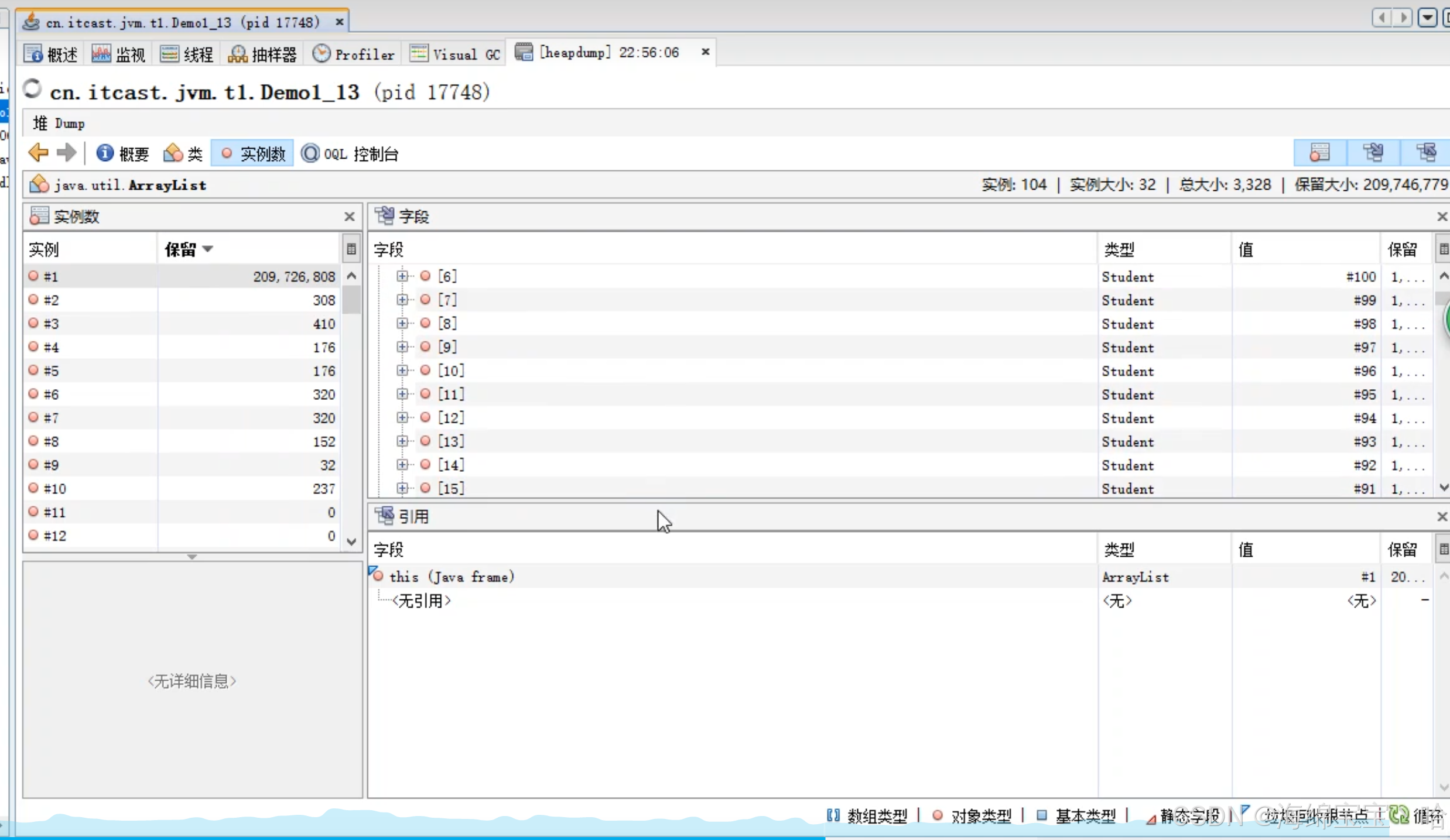Open the OQL 控制台 console
1450x840 pixels.
coord(350,153)
